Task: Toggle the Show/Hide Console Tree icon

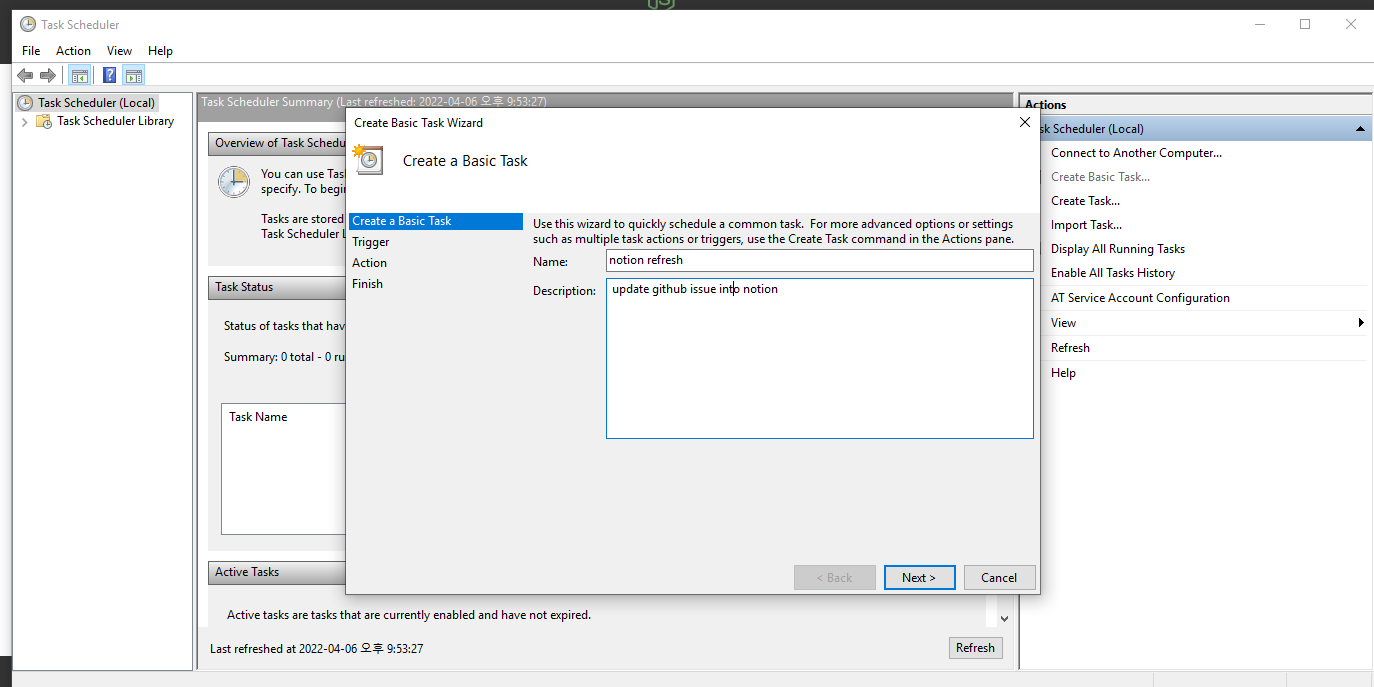Action: (79, 76)
